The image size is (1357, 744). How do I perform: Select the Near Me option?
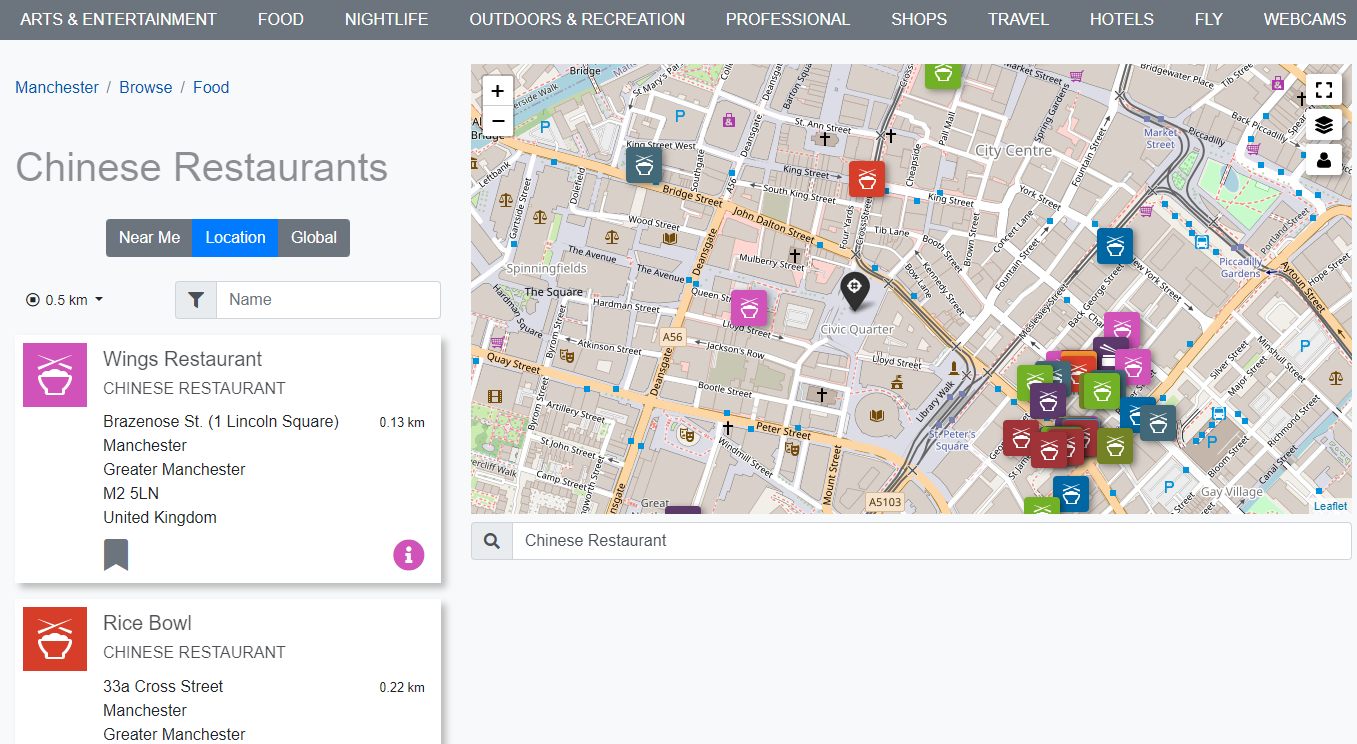tap(149, 238)
